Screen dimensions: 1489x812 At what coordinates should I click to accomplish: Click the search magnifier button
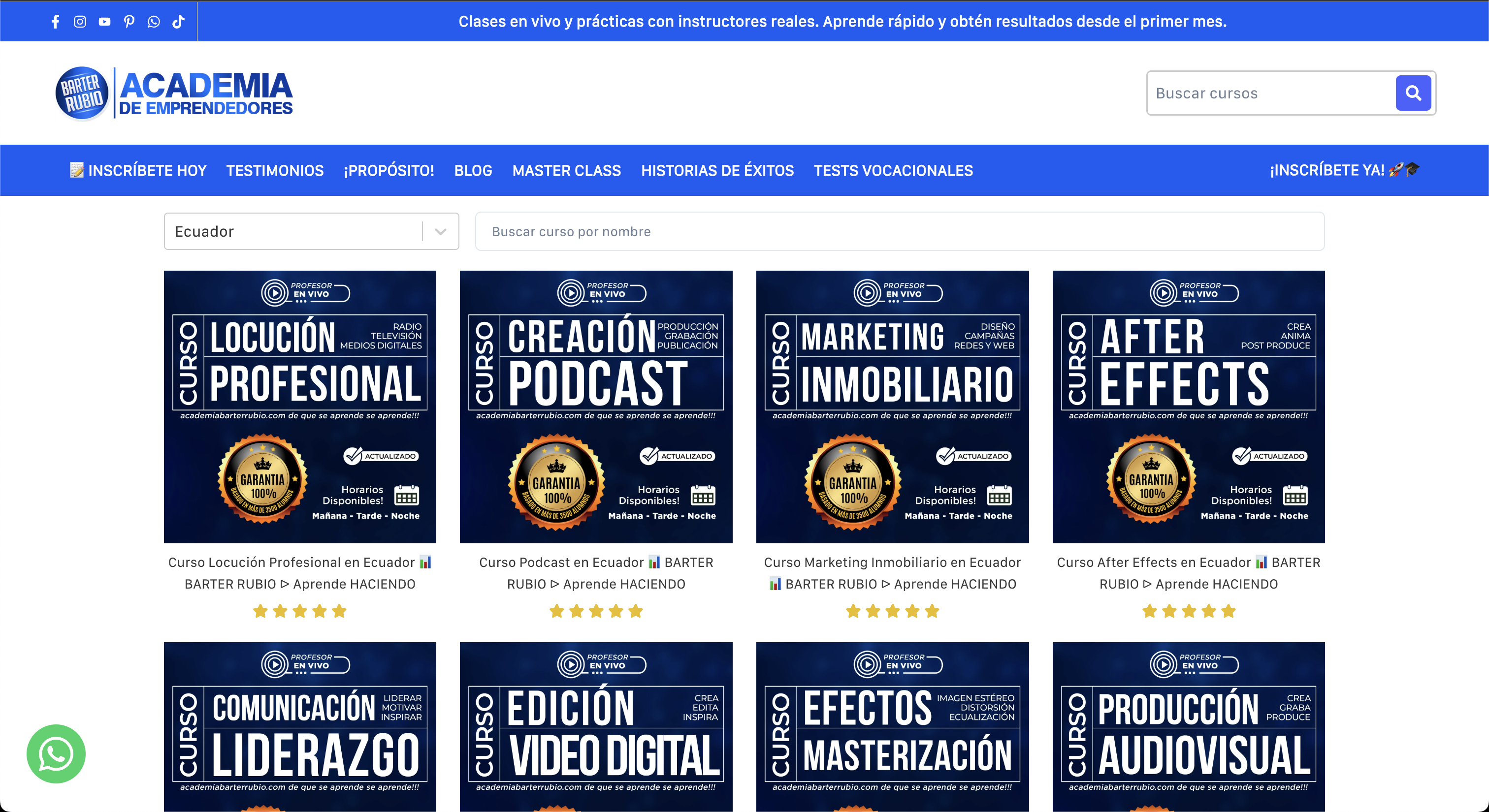click(1413, 93)
